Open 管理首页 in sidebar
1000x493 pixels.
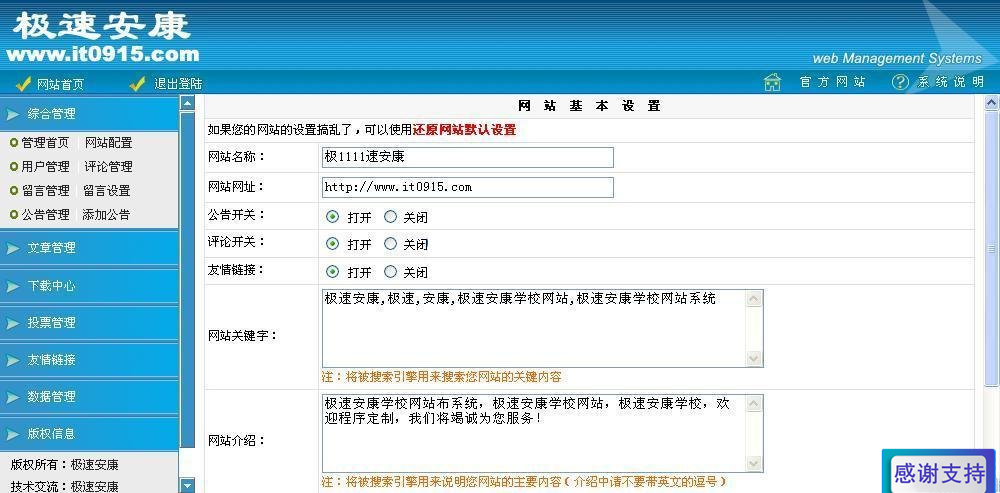(x=45, y=143)
